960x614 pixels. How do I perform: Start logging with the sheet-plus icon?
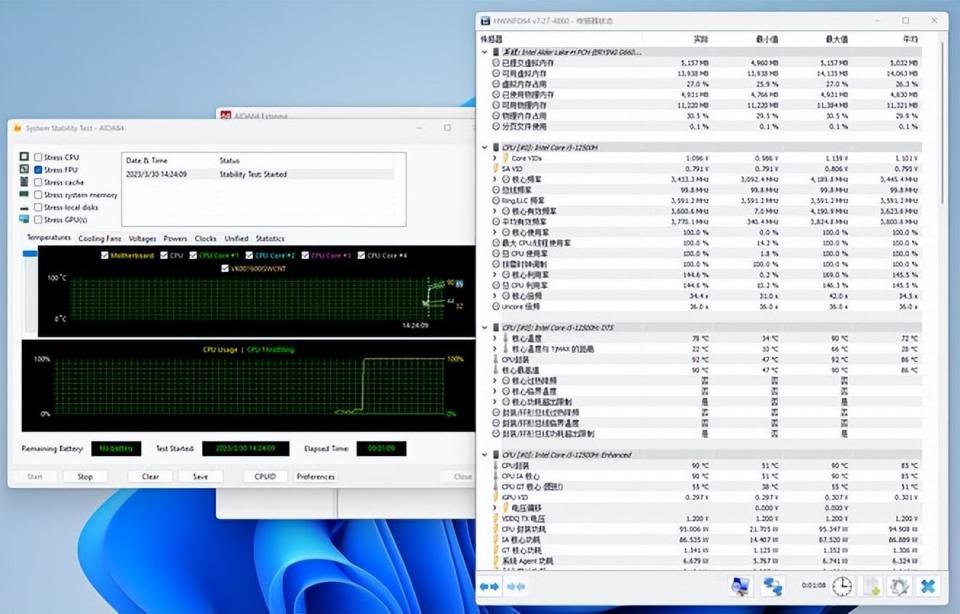tap(871, 586)
